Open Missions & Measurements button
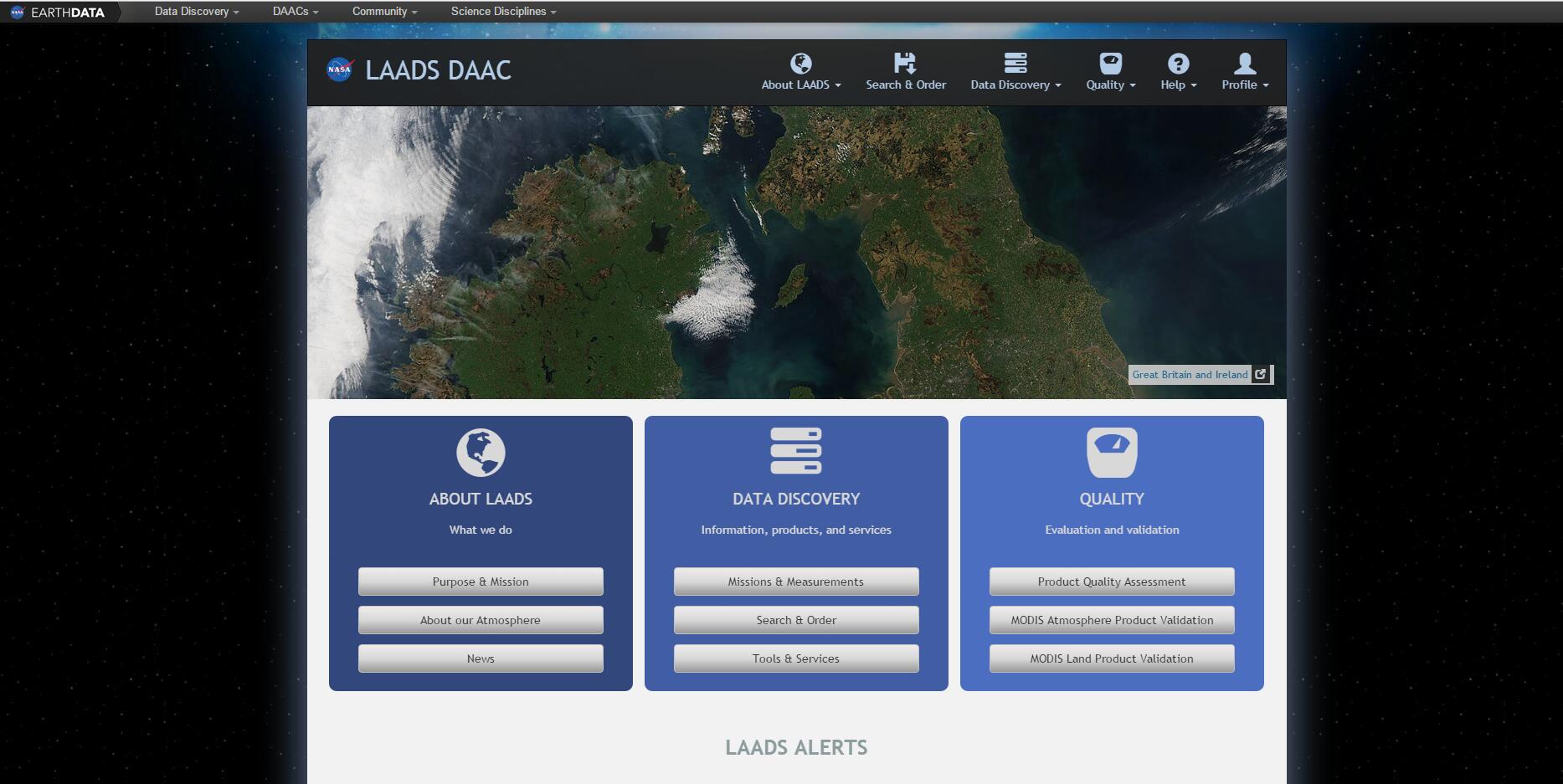This screenshot has width=1563, height=784. 796,582
